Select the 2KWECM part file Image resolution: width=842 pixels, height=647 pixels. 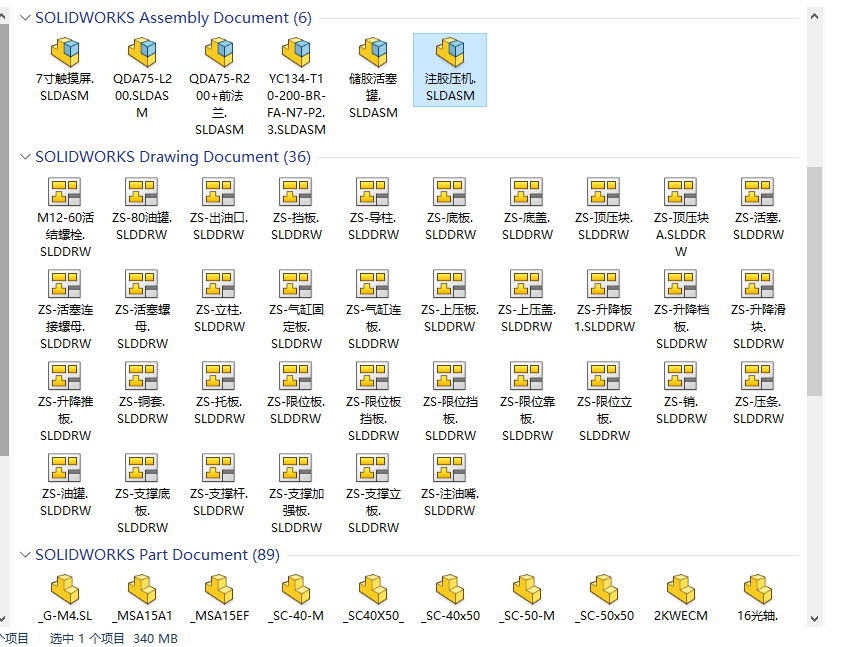681,590
